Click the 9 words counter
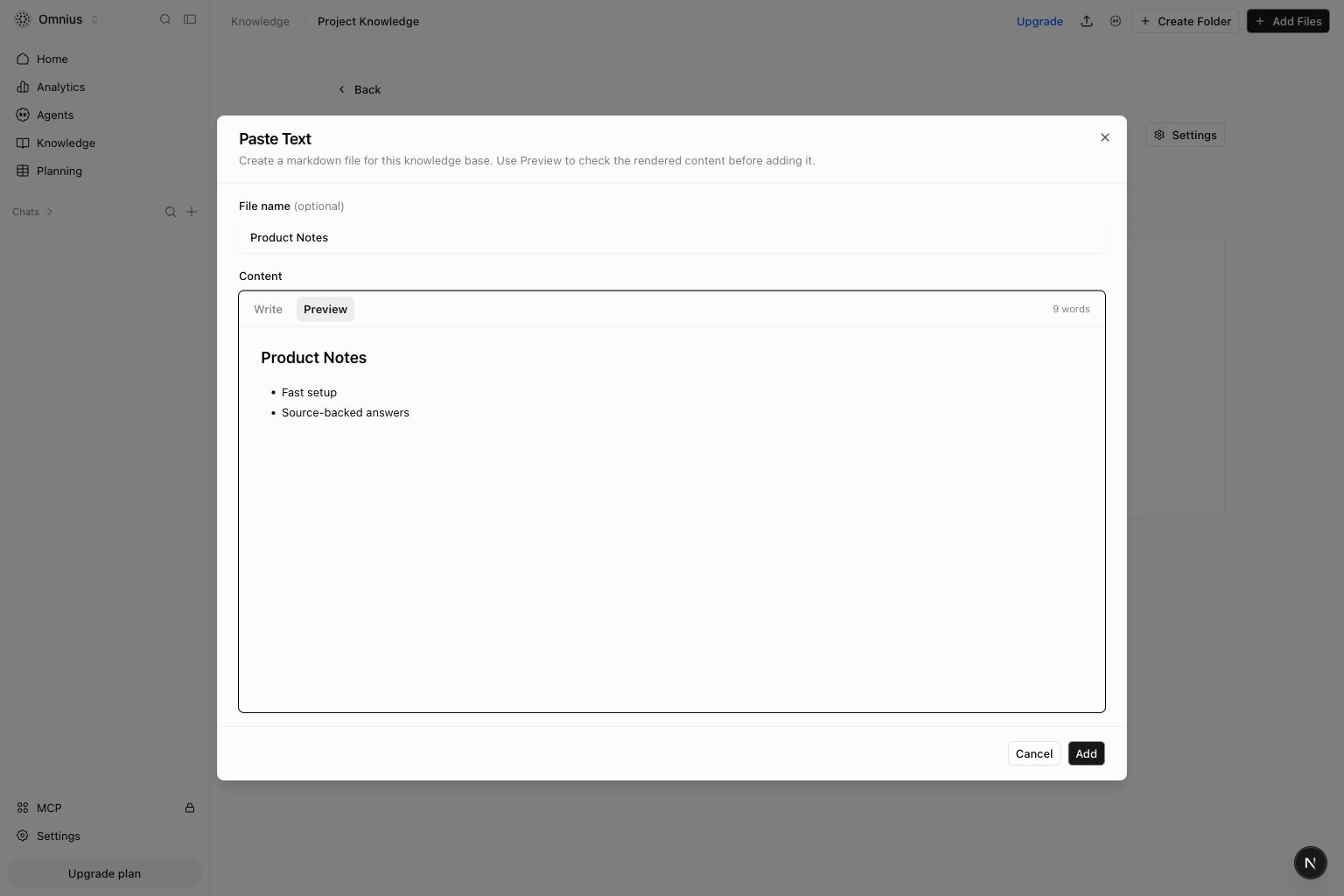The height and width of the screenshot is (896, 1344). (1071, 309)
